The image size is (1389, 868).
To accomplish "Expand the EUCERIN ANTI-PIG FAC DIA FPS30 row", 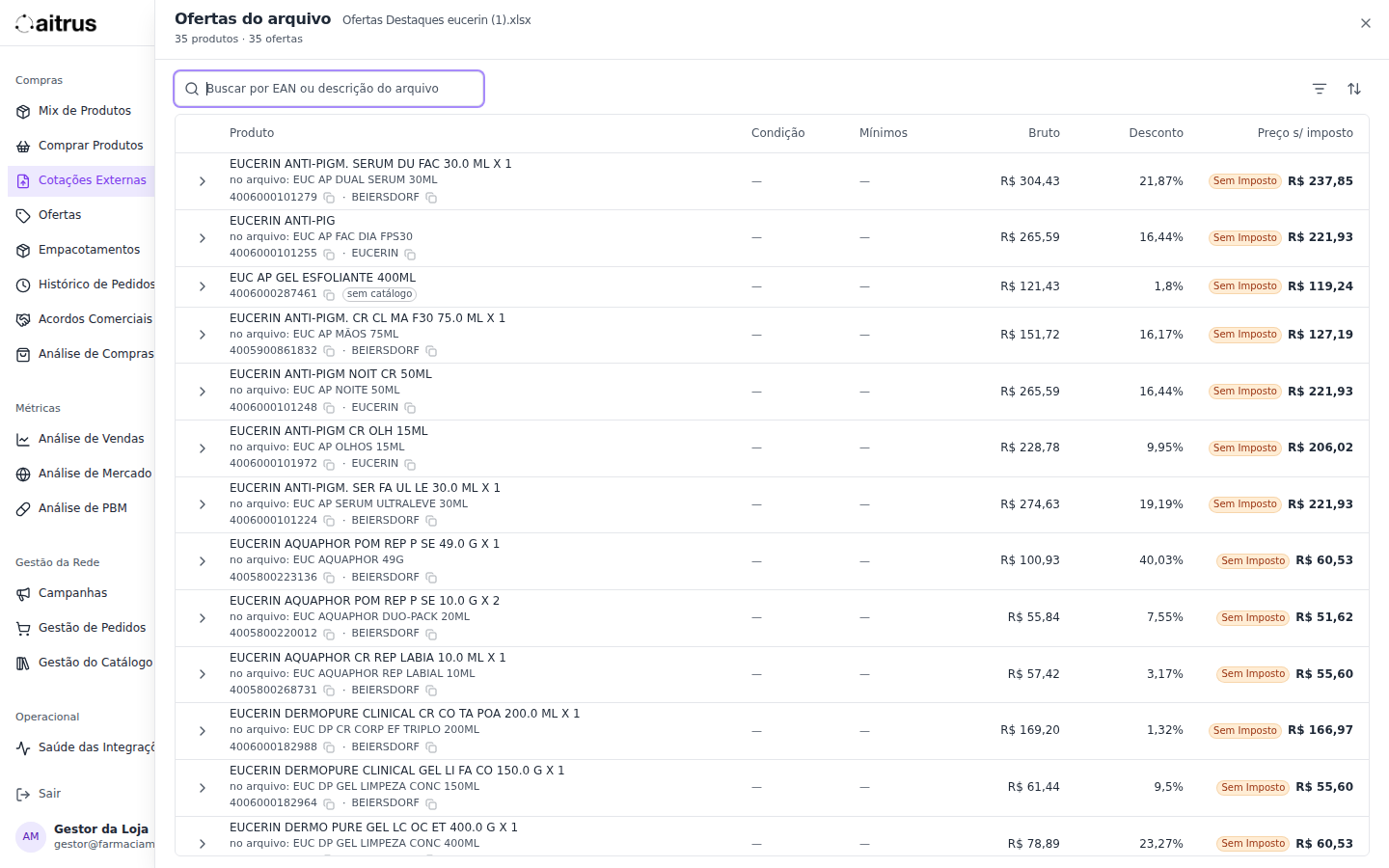I will tap(203, 238).
